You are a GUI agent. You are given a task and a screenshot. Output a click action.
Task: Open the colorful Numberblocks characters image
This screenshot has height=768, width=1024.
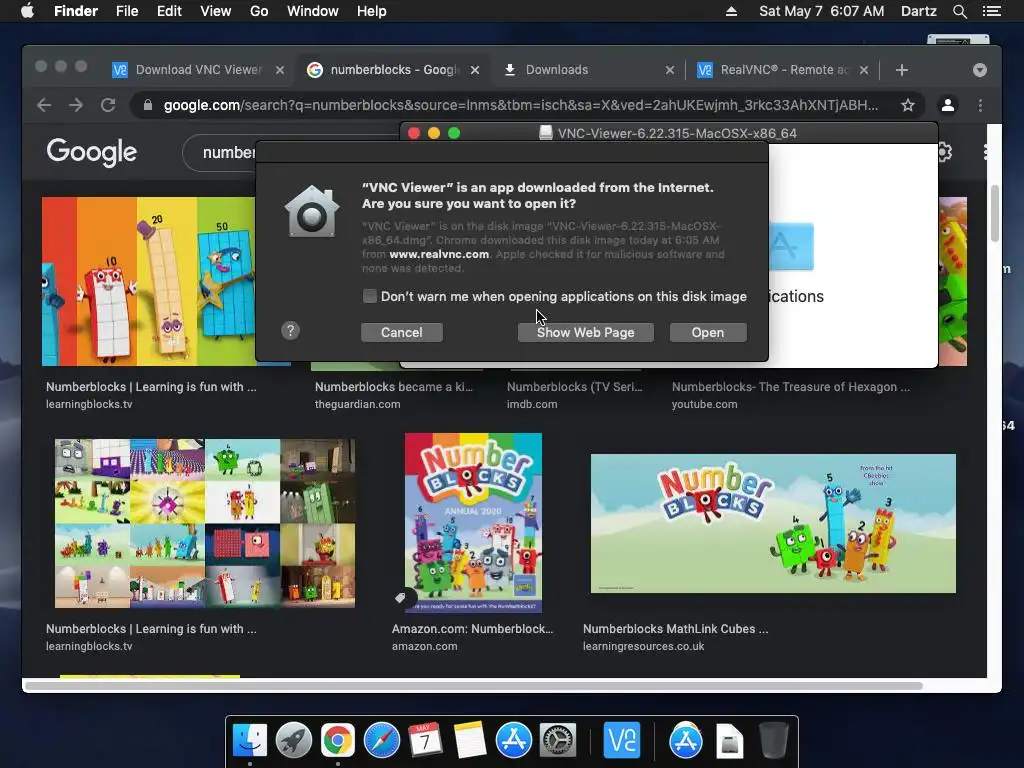(x=148, y=281)
